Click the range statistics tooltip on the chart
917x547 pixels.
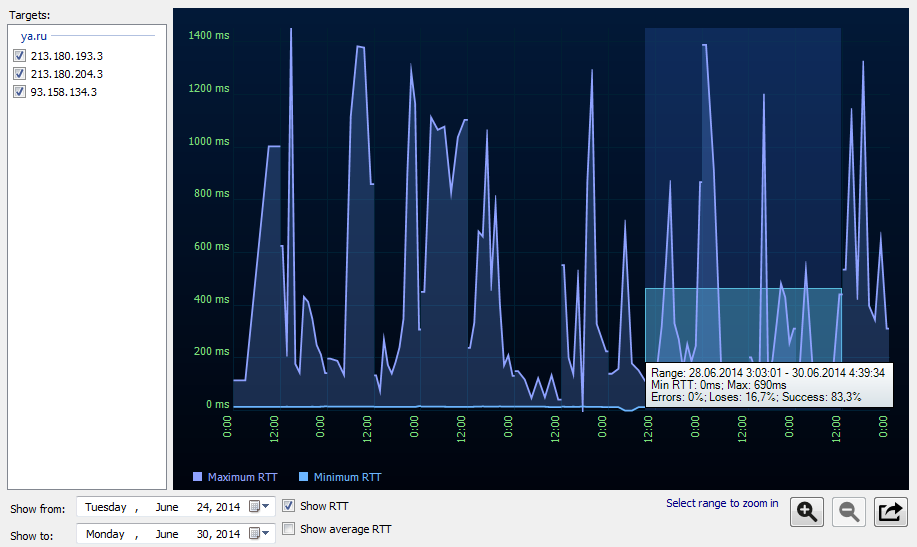click(768, 385)
